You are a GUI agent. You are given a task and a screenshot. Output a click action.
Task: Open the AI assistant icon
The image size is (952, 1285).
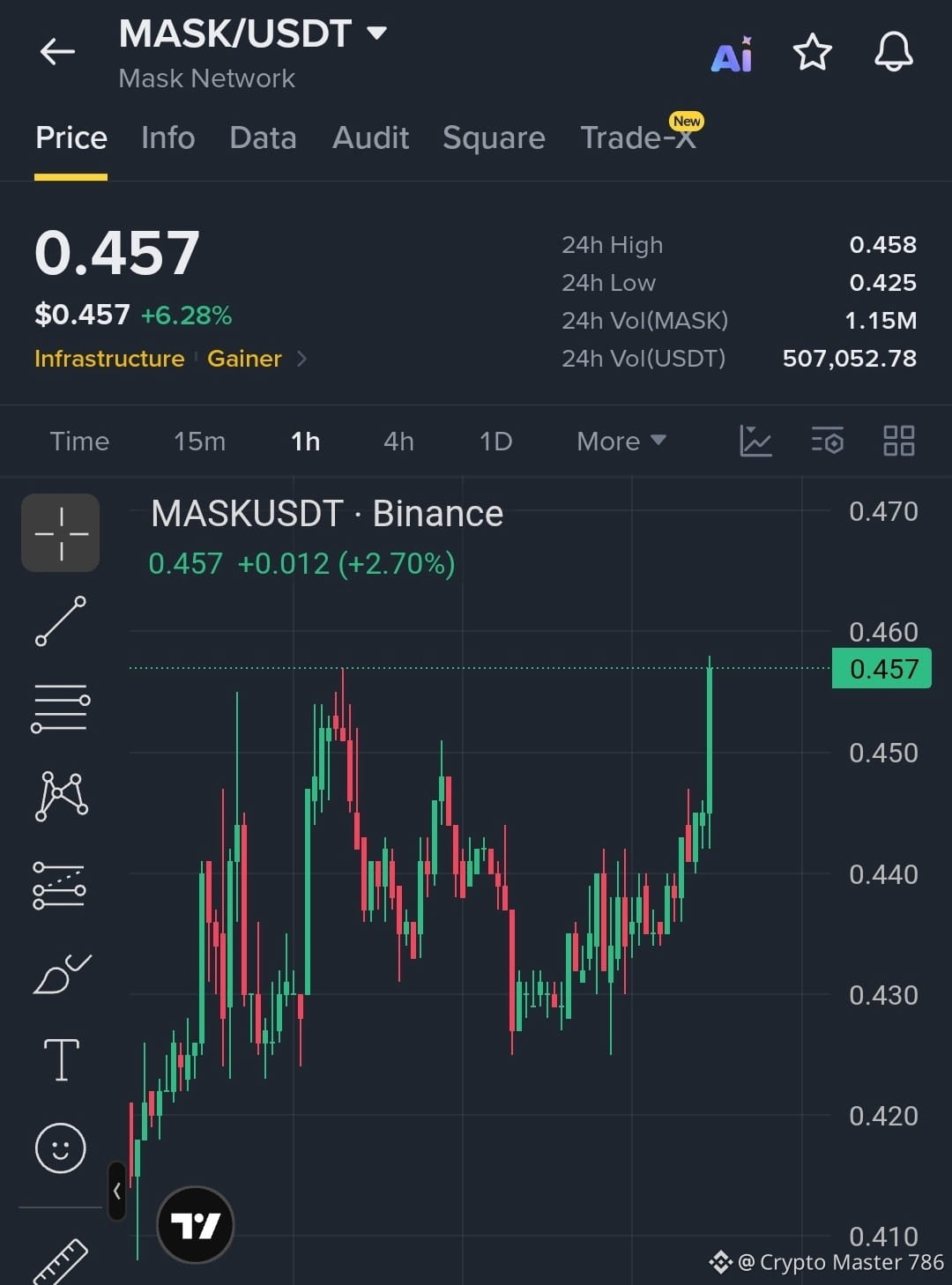coord(733,54)
